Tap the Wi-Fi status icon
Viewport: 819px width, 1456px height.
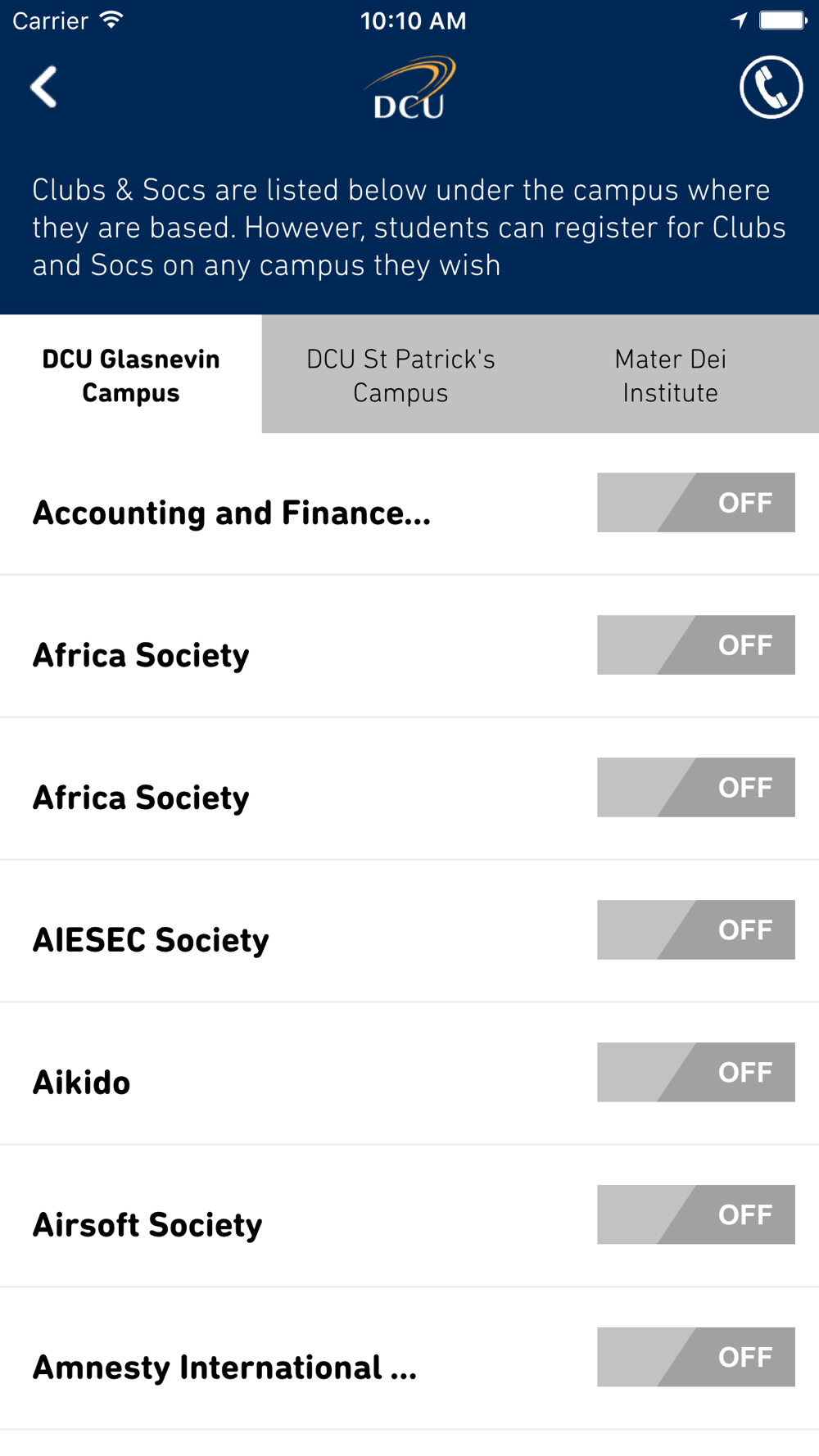(111, 20)
